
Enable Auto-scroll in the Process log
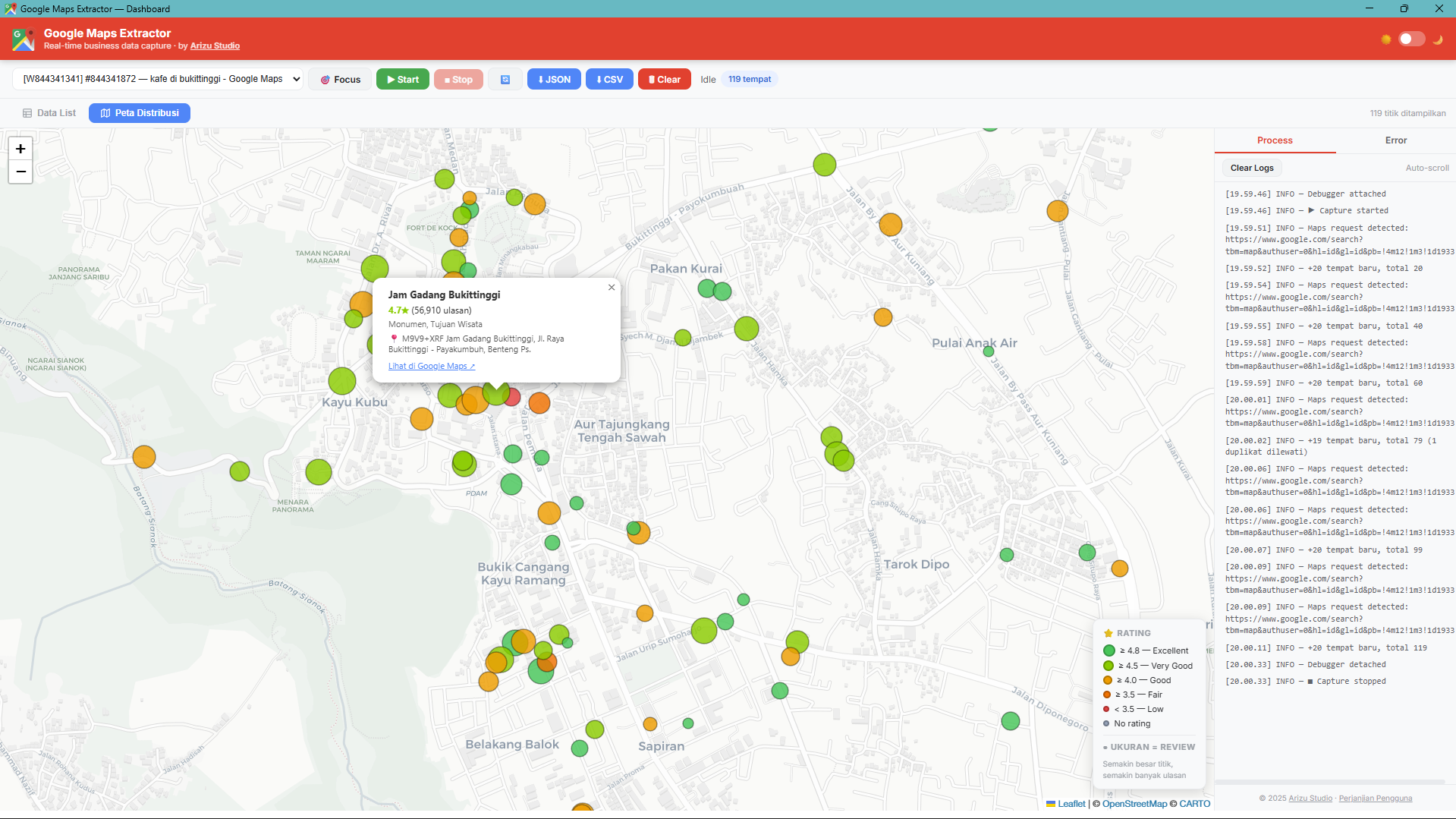coord(1426,168)
